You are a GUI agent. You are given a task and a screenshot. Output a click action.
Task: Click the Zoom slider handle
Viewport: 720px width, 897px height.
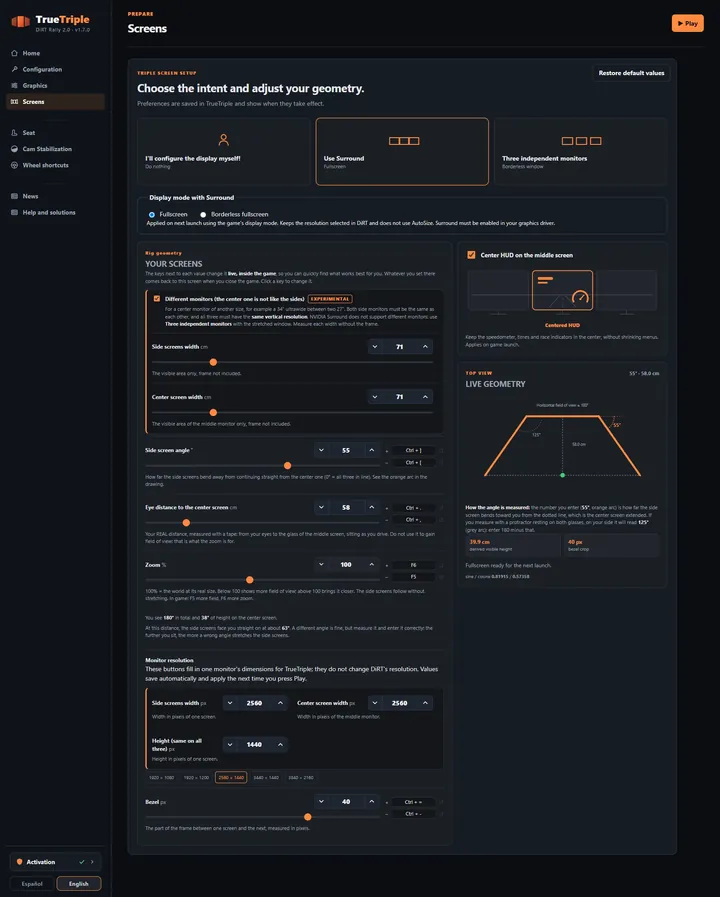click(249, 580)
